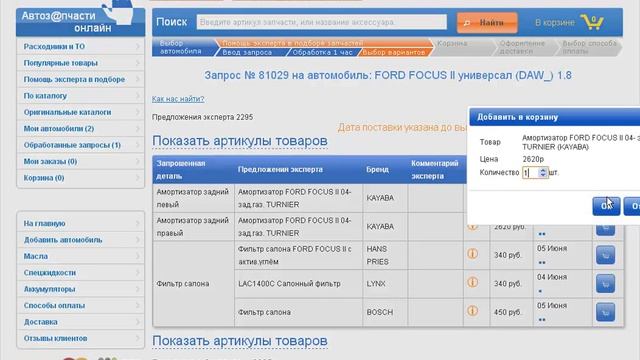The width and height of the screenshot is (640, 360).
Task: Select the Выбор способа оплаты step
Action: pos(589,47)
